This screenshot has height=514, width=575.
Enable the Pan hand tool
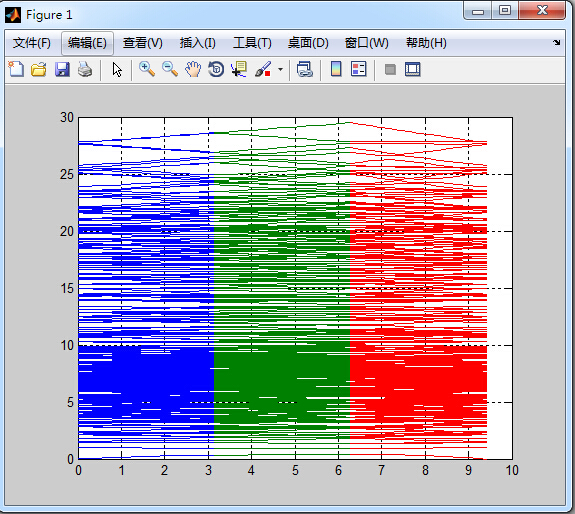(193, 69)
